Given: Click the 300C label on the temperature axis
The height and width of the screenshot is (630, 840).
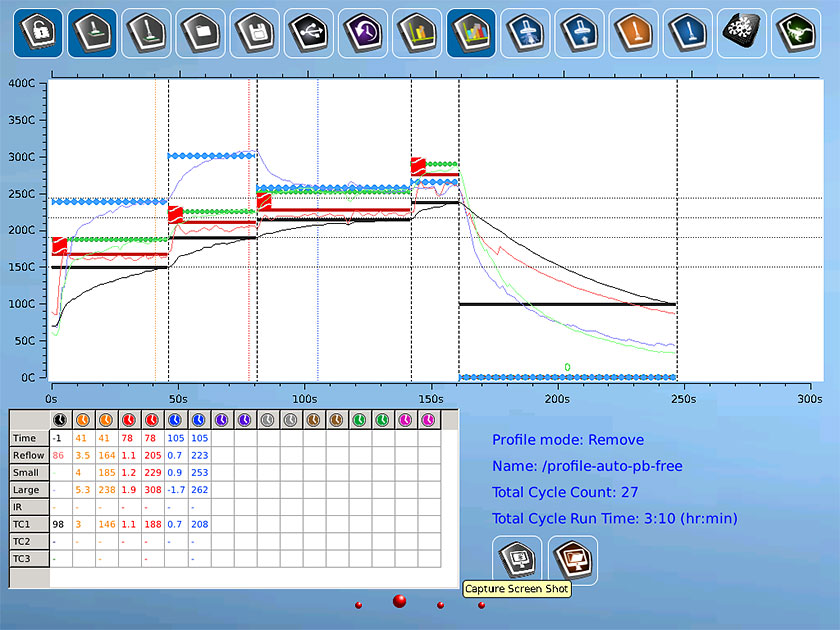Looking at the screenshot, I should pyautogui.click(x=21, y=157).
